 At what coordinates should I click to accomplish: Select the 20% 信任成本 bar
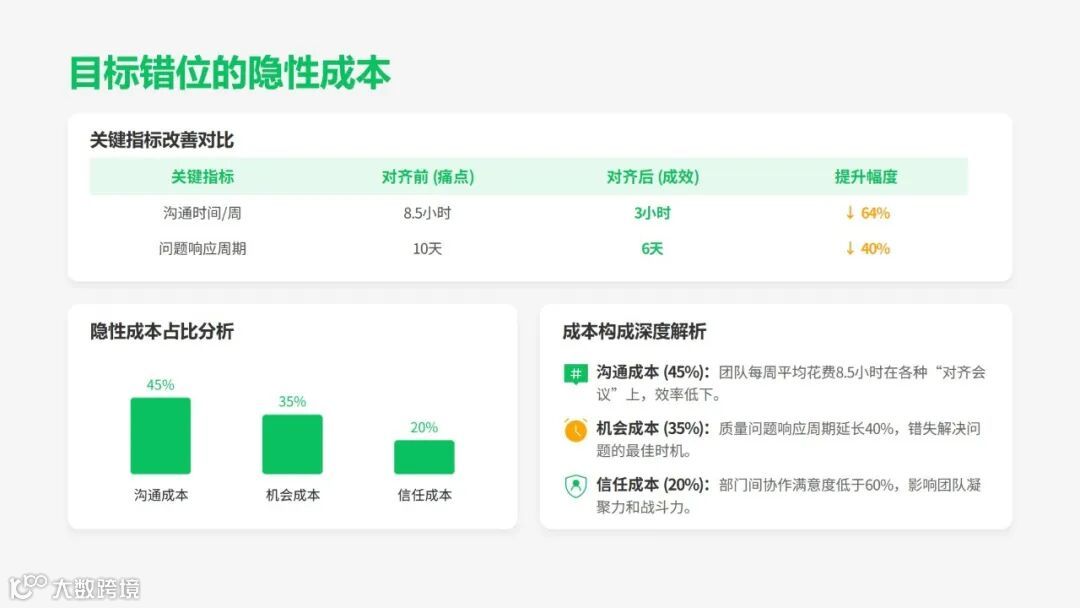[x=424, y=457]
